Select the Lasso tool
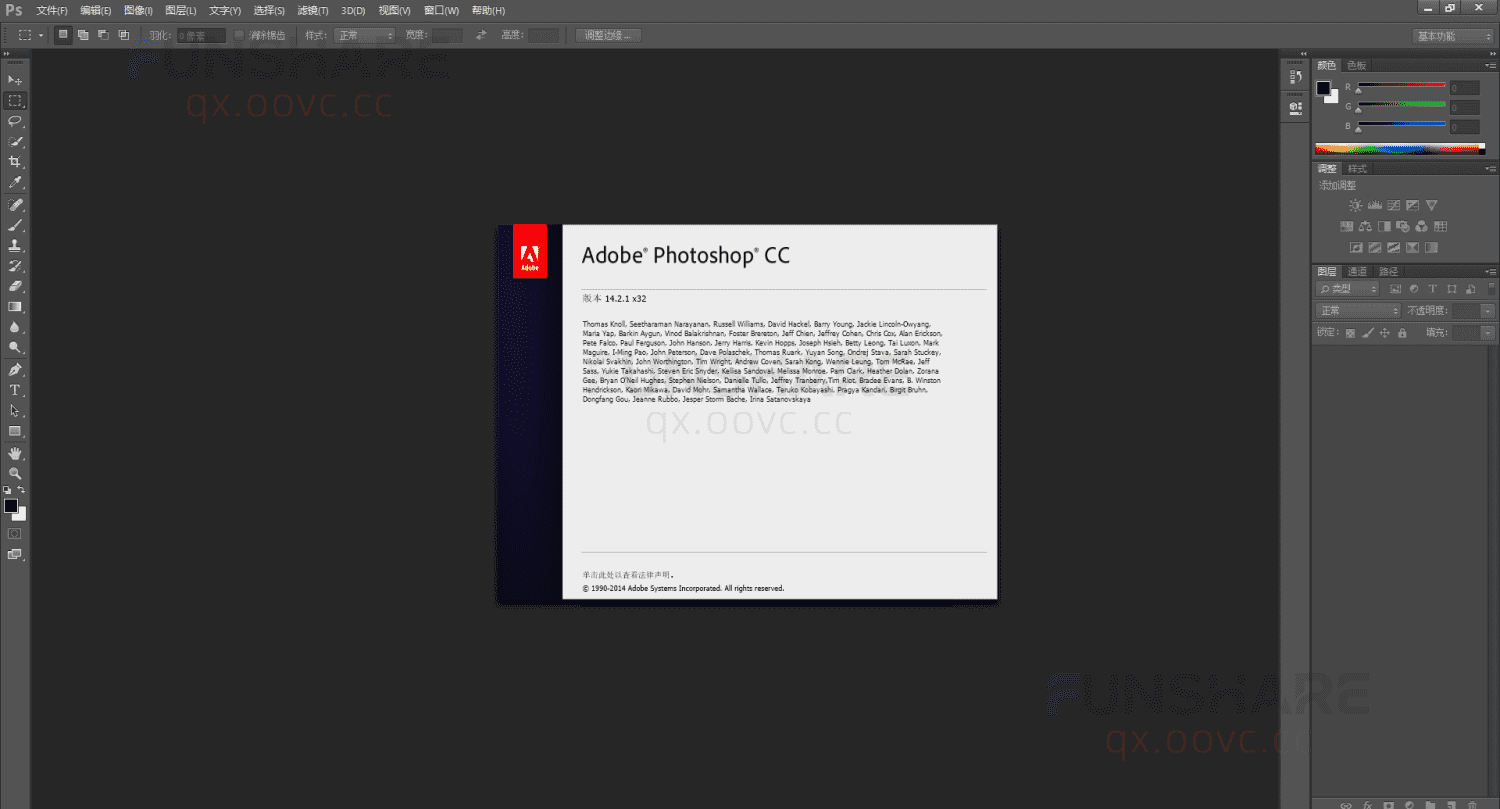This screenshot has height=809, width=1500. [15, 121]
